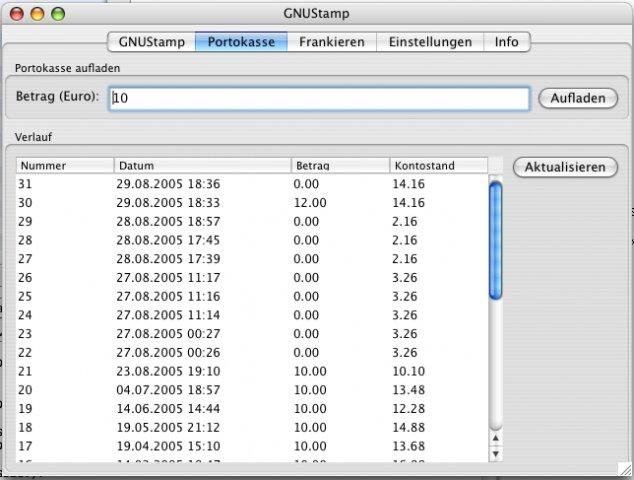Click the date 19.05.2005 21:12

coord(168,427)
